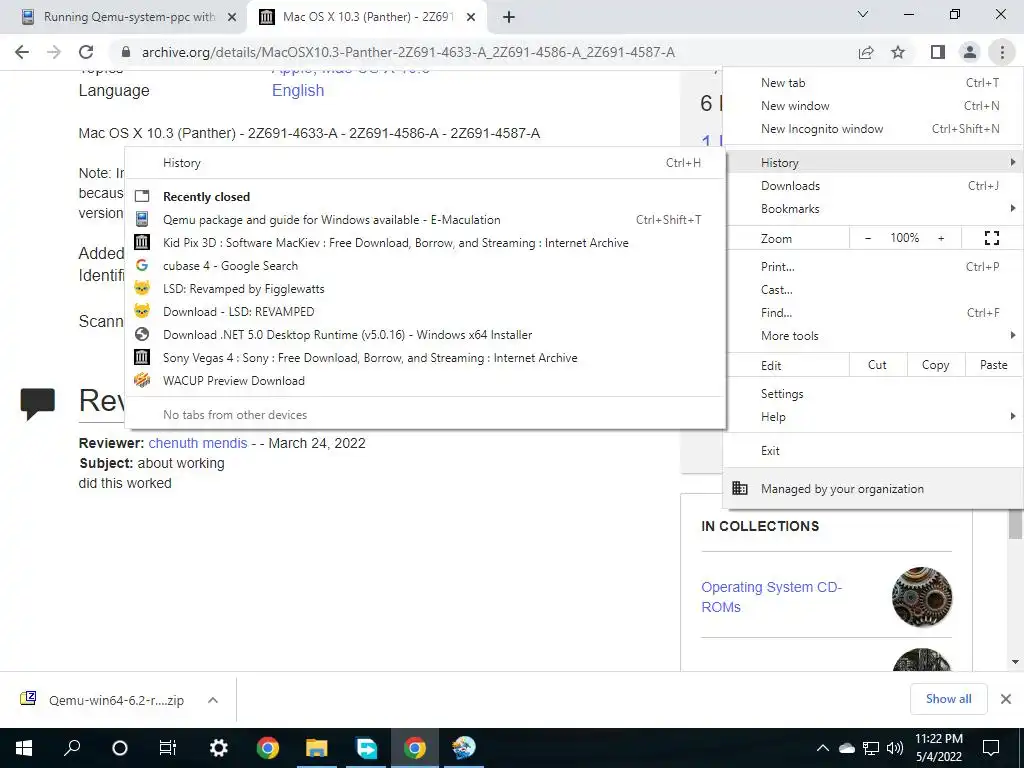
Task: Reopen Sony Vegas 4 Internet Archive page
Action: point(425,358)
